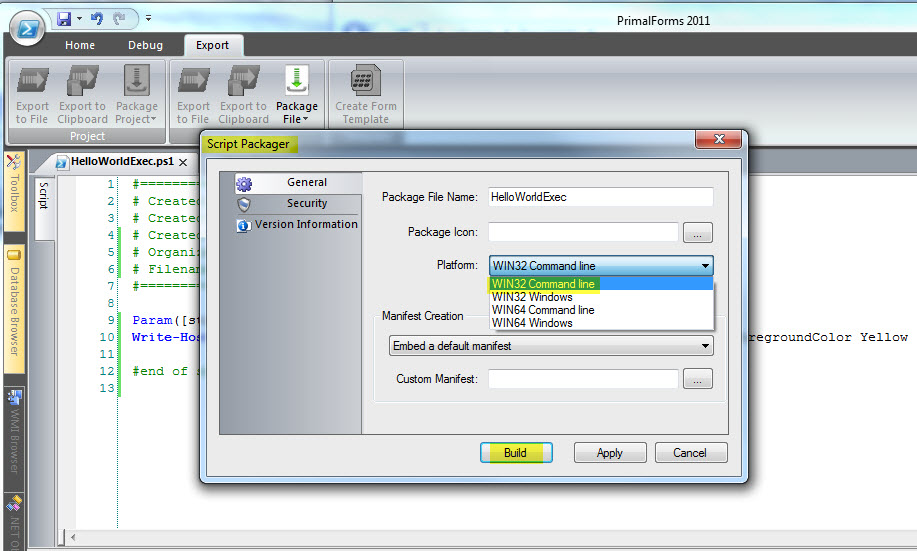Open the Toolbox side panel

click(14, 191)
